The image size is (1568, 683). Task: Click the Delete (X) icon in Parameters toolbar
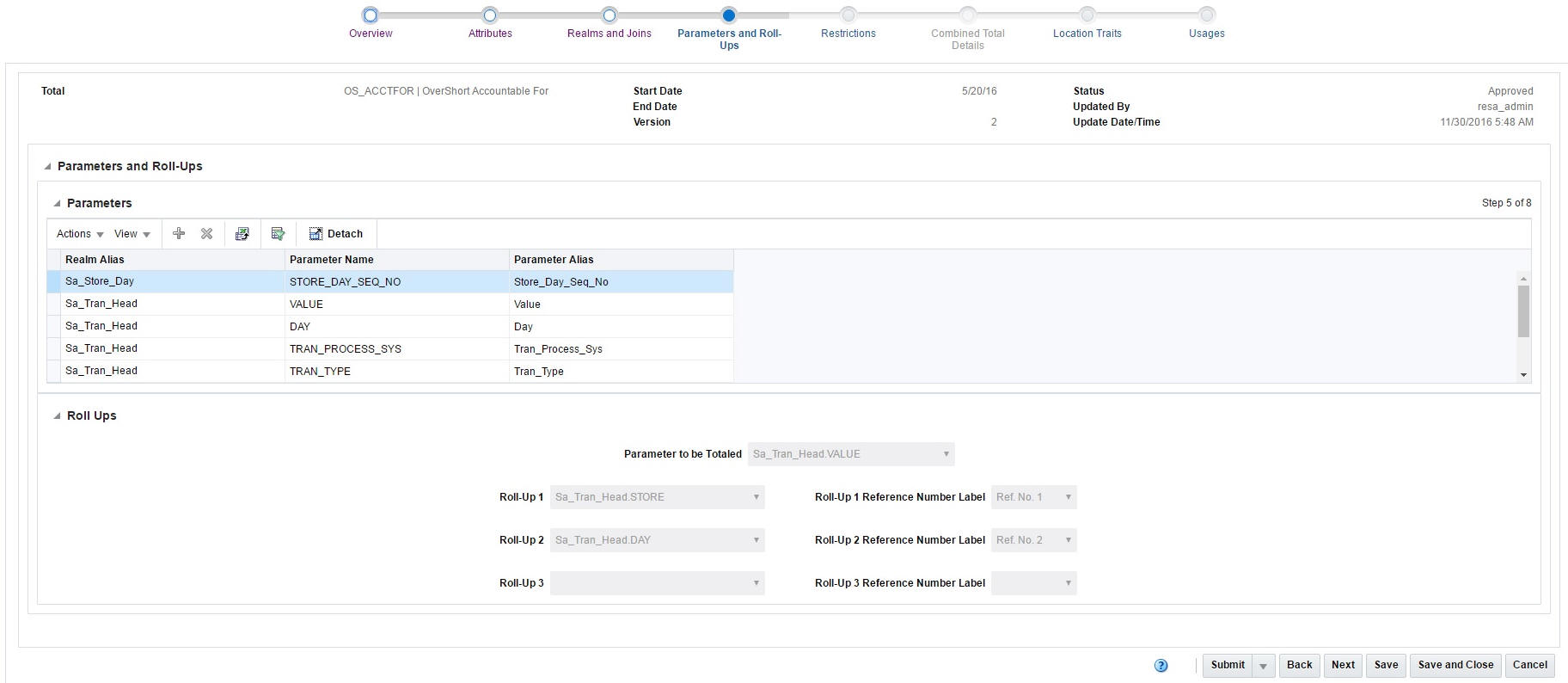click(x=206, y=233)
